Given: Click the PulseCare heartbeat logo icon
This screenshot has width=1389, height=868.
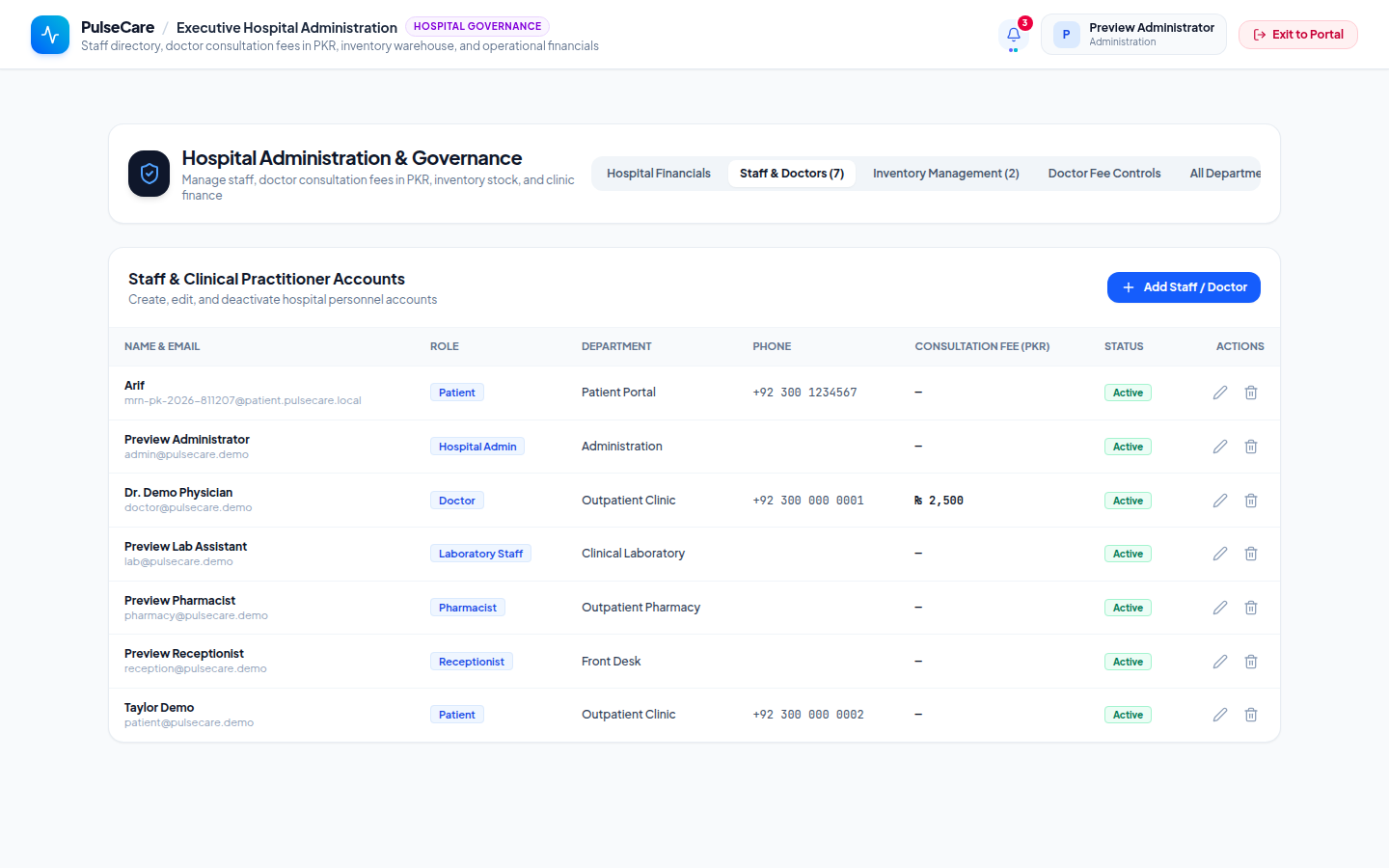Looking at the screenshot, I should 50,35.
